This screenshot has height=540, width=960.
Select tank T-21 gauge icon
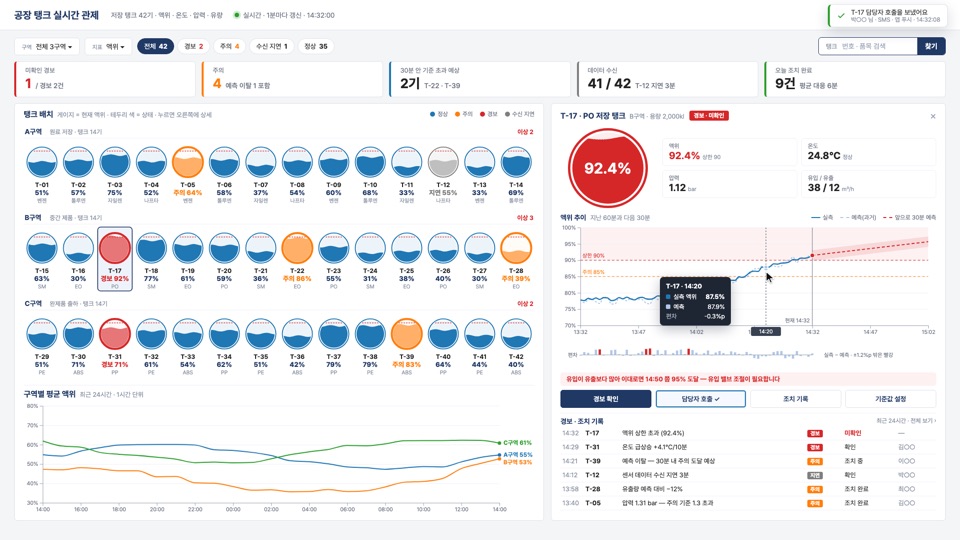[261, 248]
